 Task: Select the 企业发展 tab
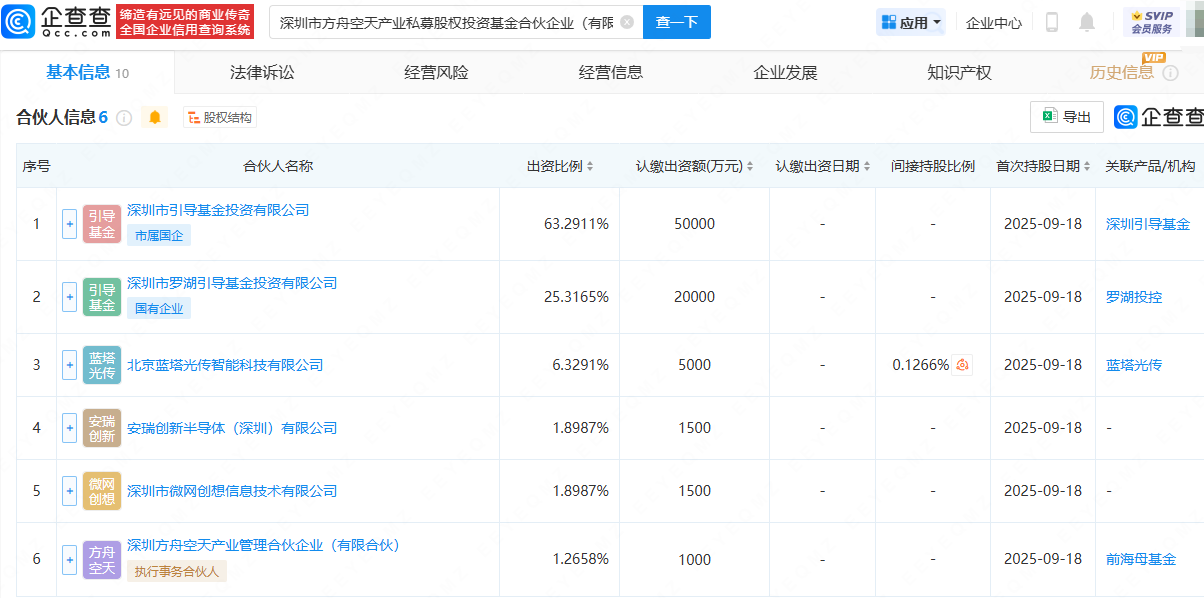[785, 72]
